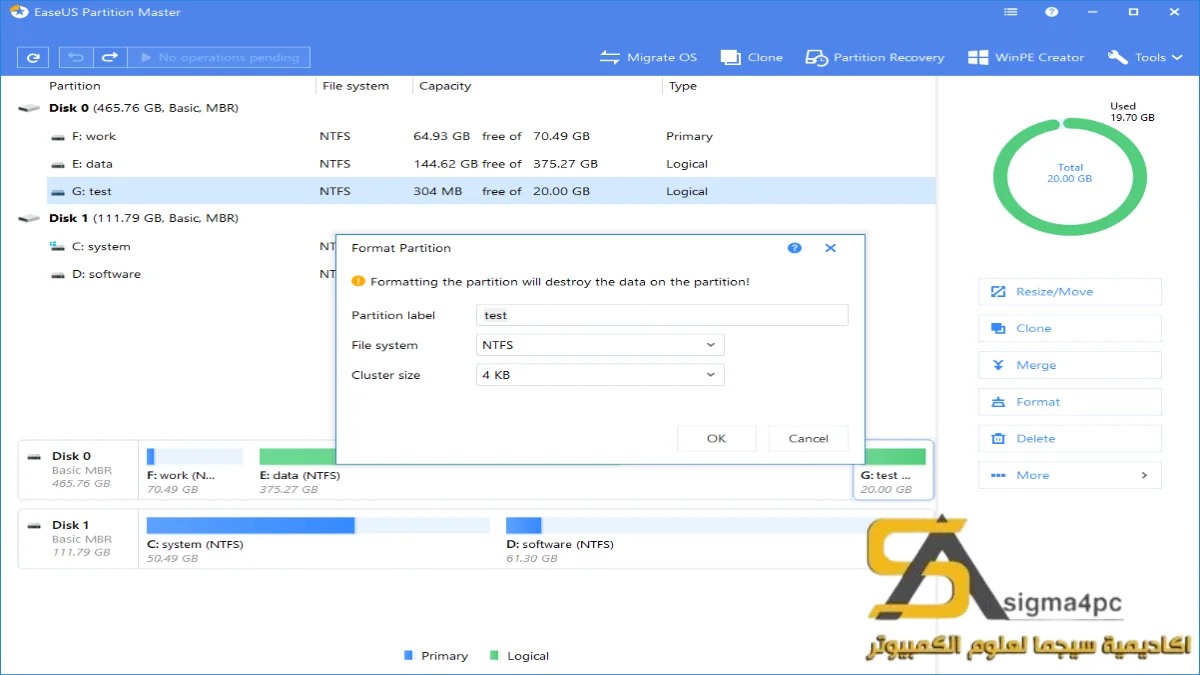Click the WinPE Creator Windows icon
The height and width of the screenshot is (675, 1200).
(978, 57)
